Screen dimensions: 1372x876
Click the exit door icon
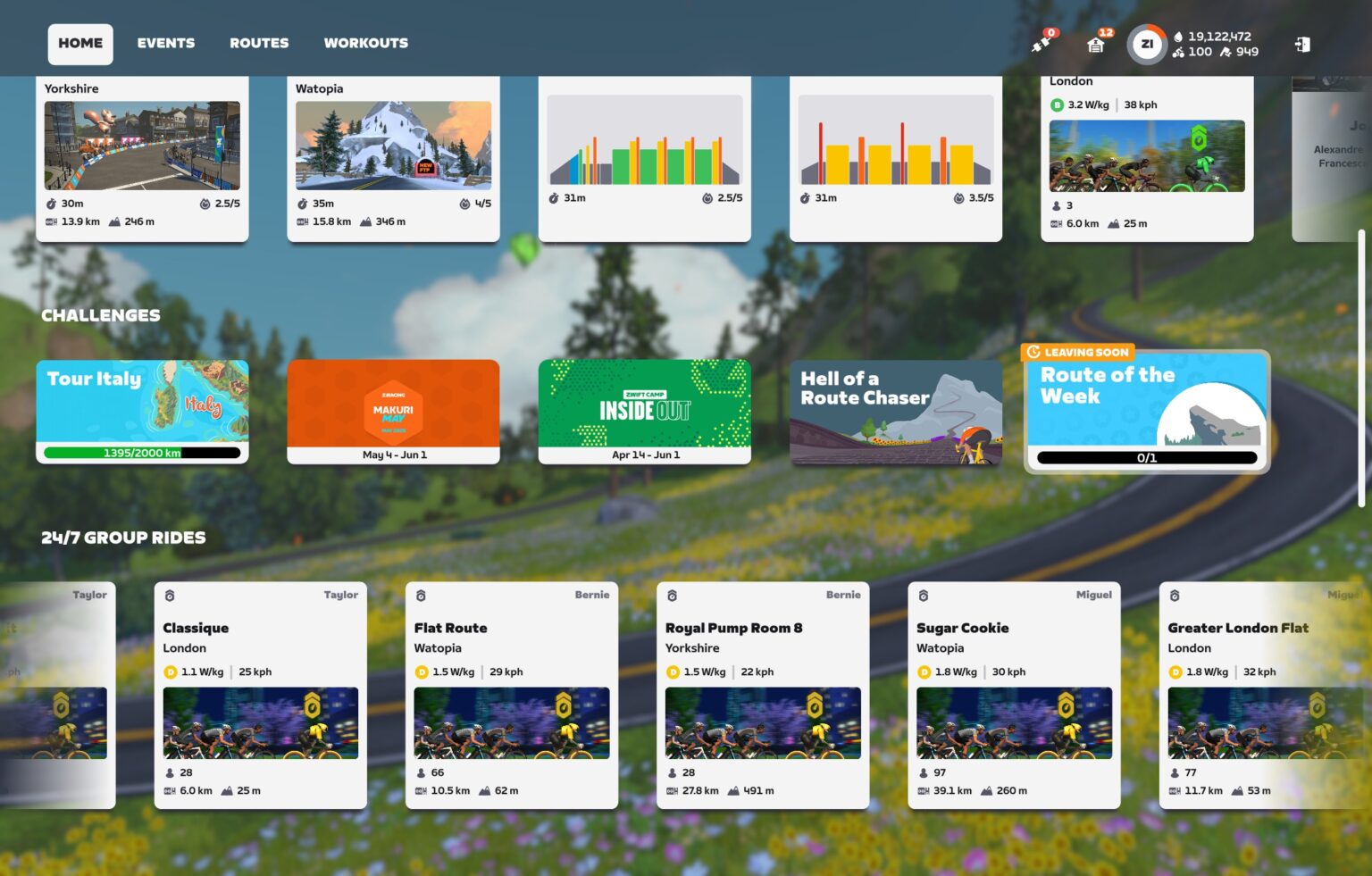click(x=1302, y=44)
